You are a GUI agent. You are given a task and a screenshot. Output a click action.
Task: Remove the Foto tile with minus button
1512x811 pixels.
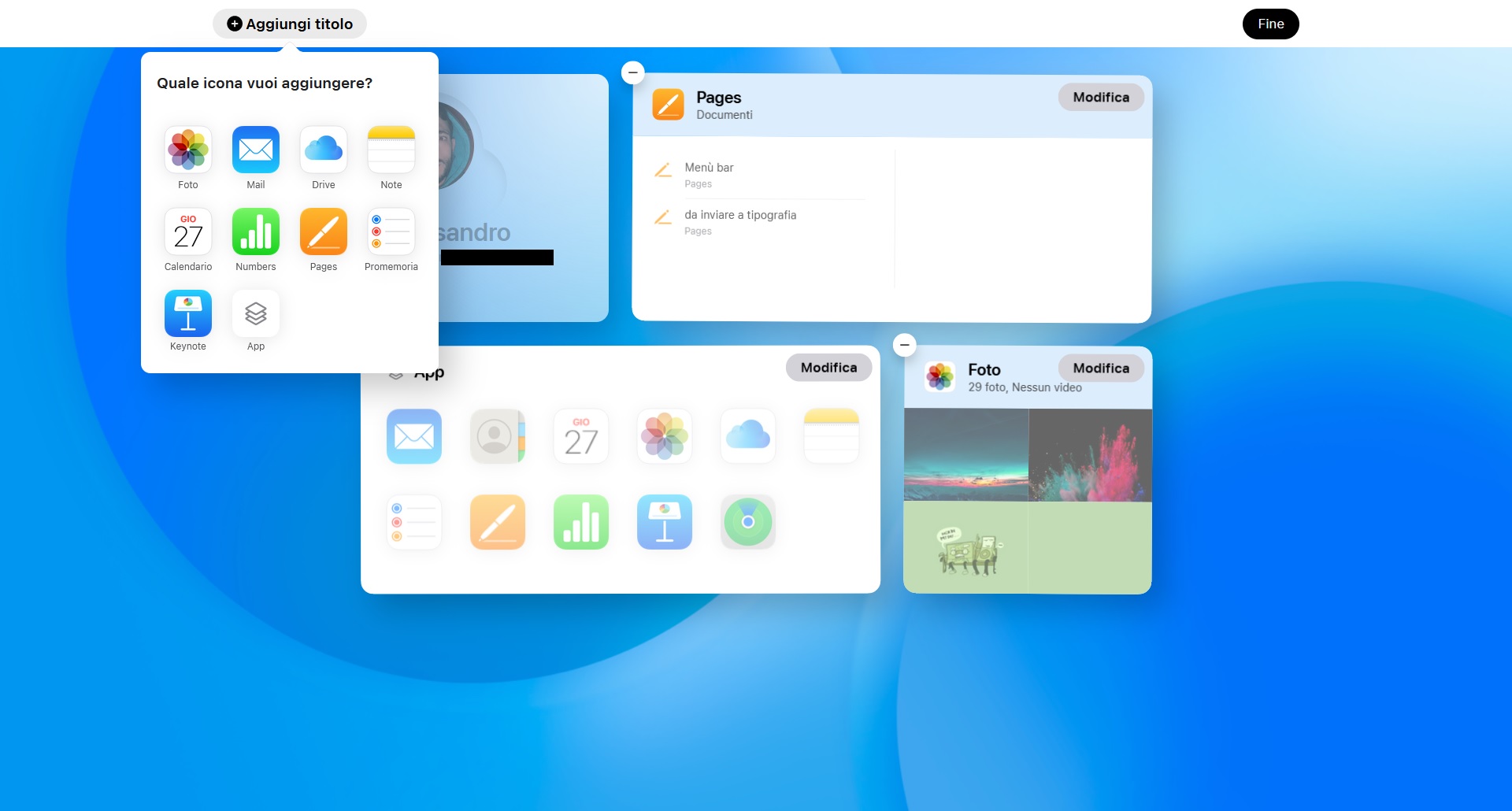click(905, 345)
